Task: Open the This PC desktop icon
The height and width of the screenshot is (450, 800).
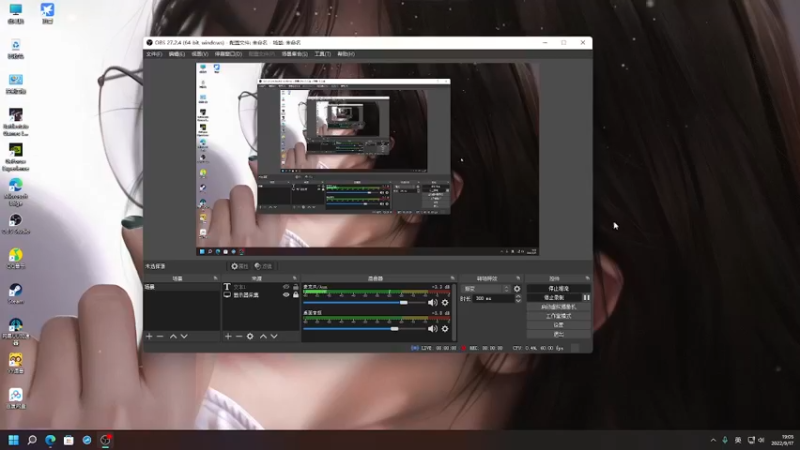Action: tap(16, 13)
